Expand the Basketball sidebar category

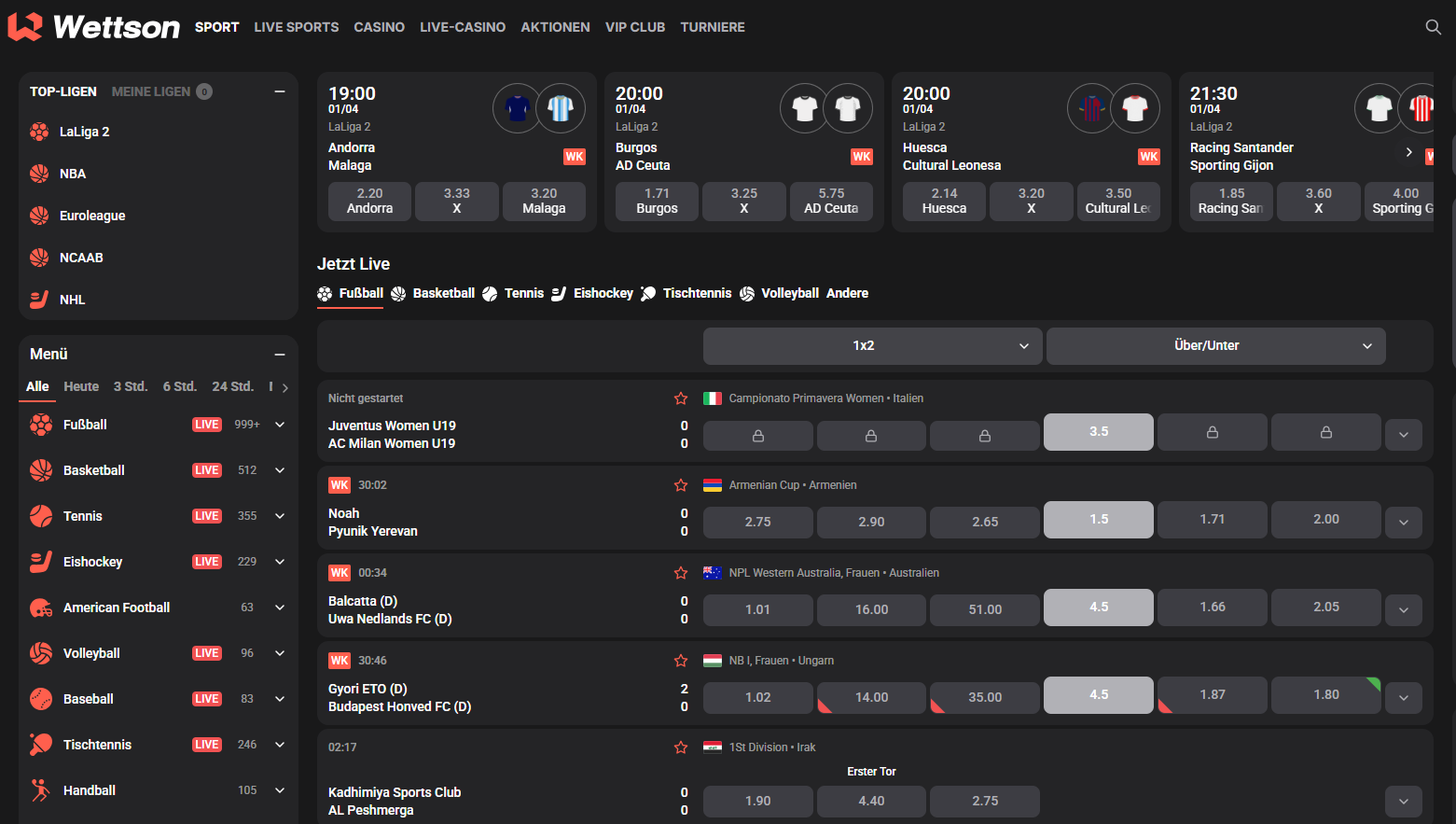point(280,470)
